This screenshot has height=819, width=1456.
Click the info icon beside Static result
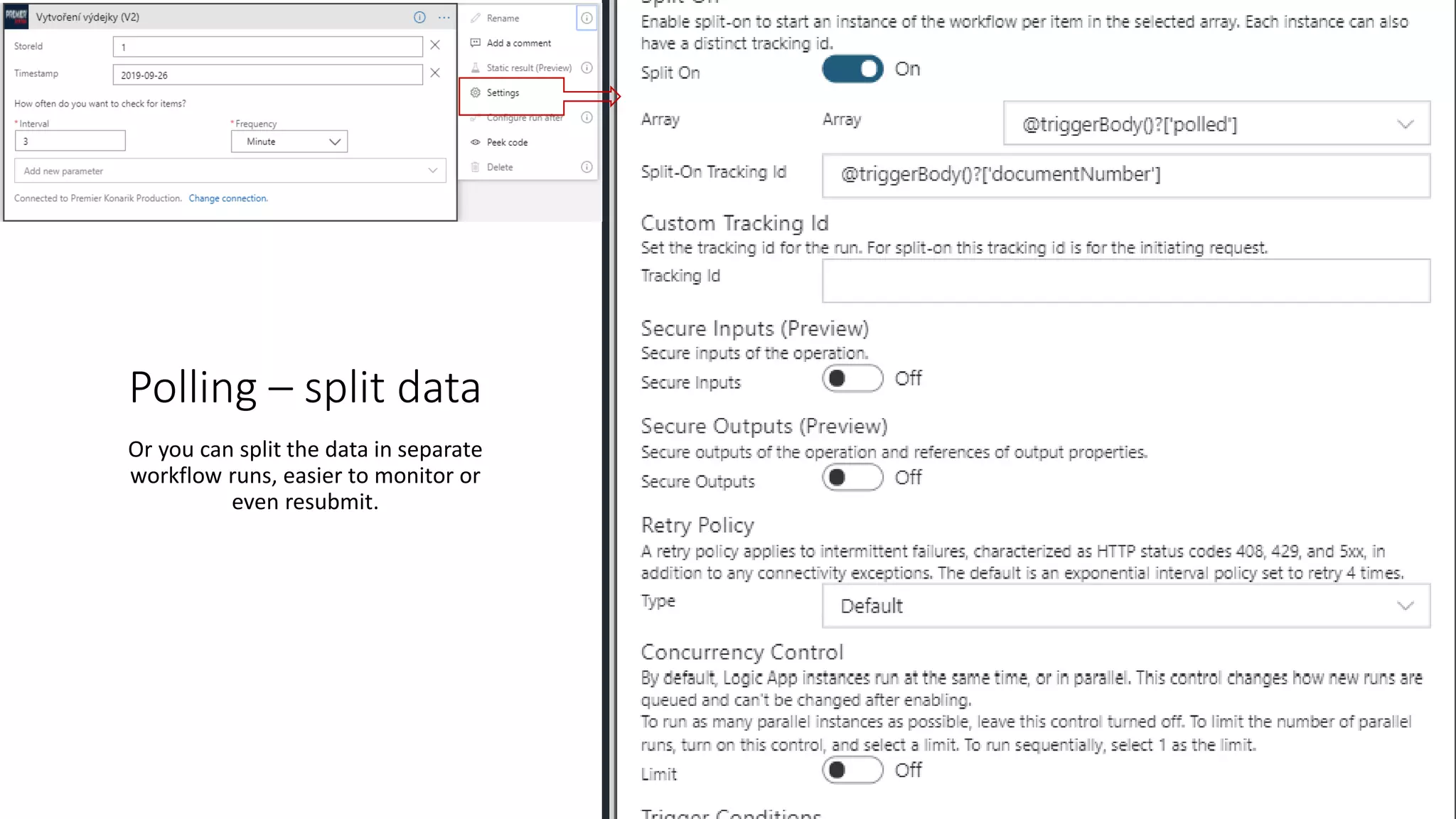coord(587,68)
